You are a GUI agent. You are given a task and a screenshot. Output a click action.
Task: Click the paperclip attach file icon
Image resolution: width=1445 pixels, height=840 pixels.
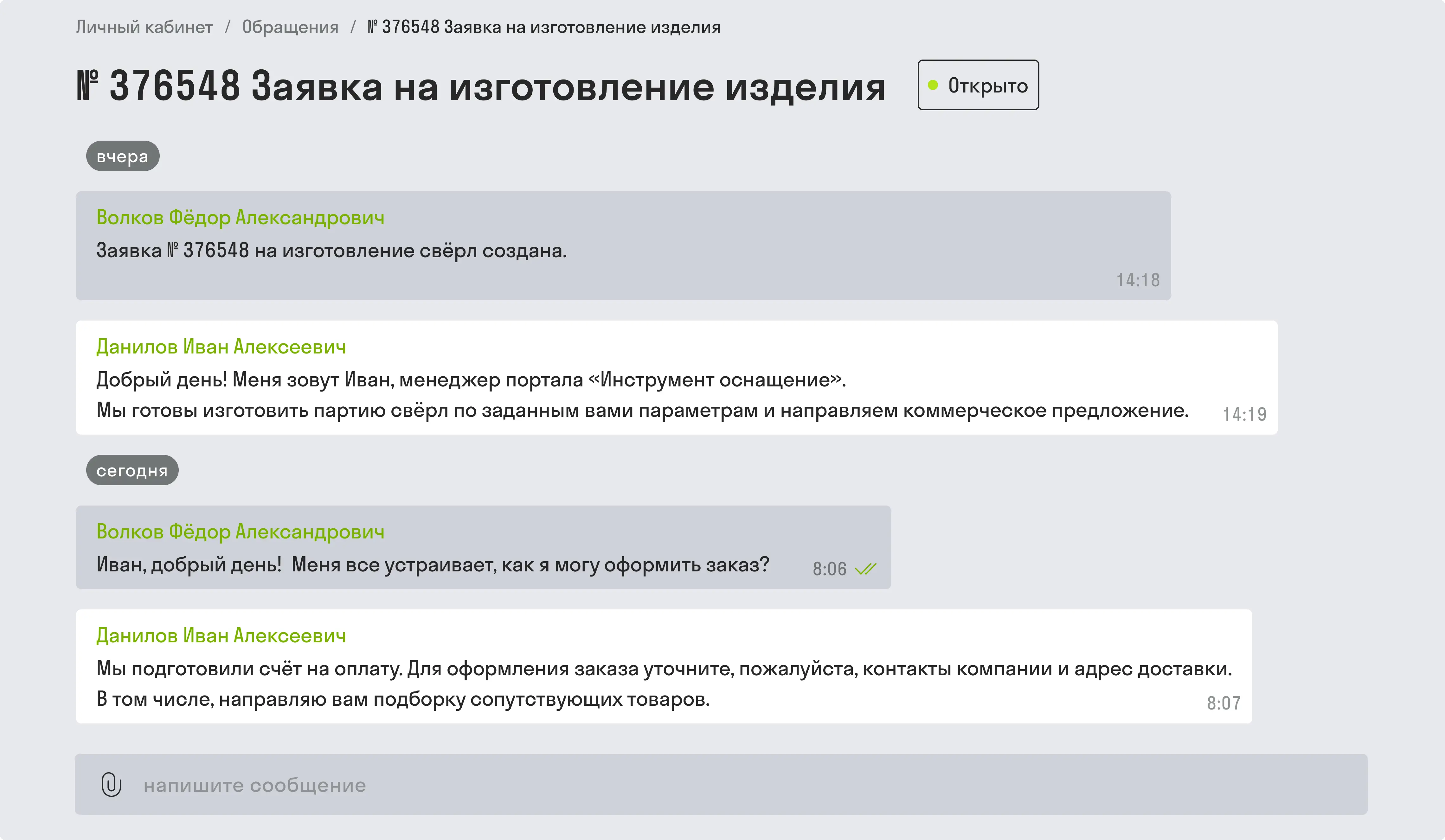111,785
